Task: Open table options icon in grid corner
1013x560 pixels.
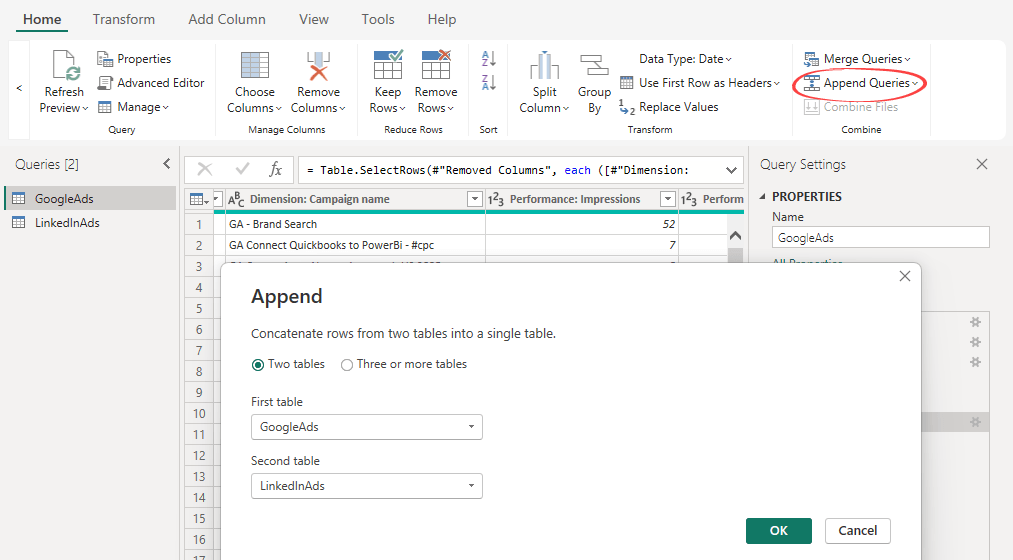Action: [199, 200]
